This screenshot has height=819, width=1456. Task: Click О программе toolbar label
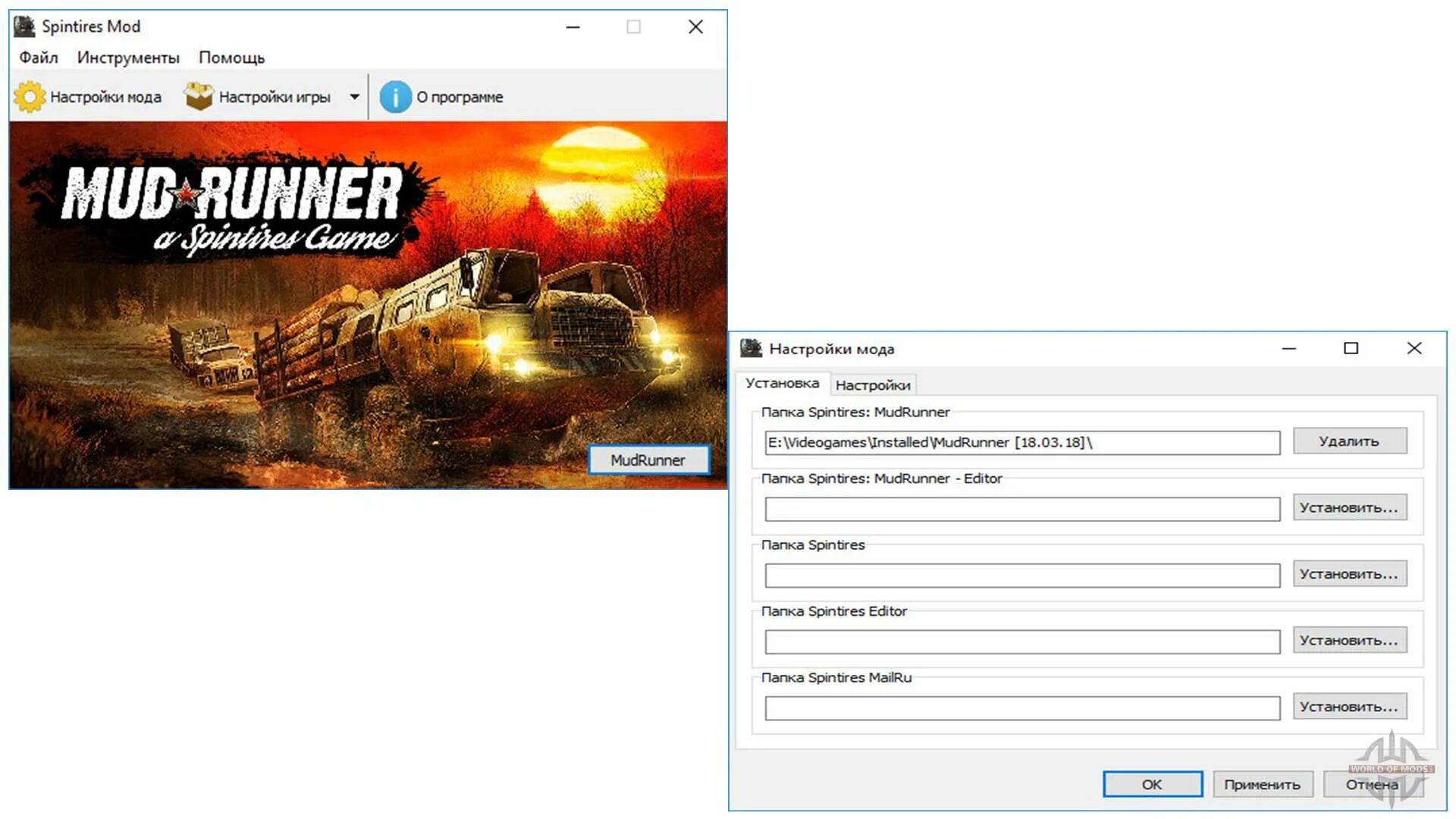[460, 97]
